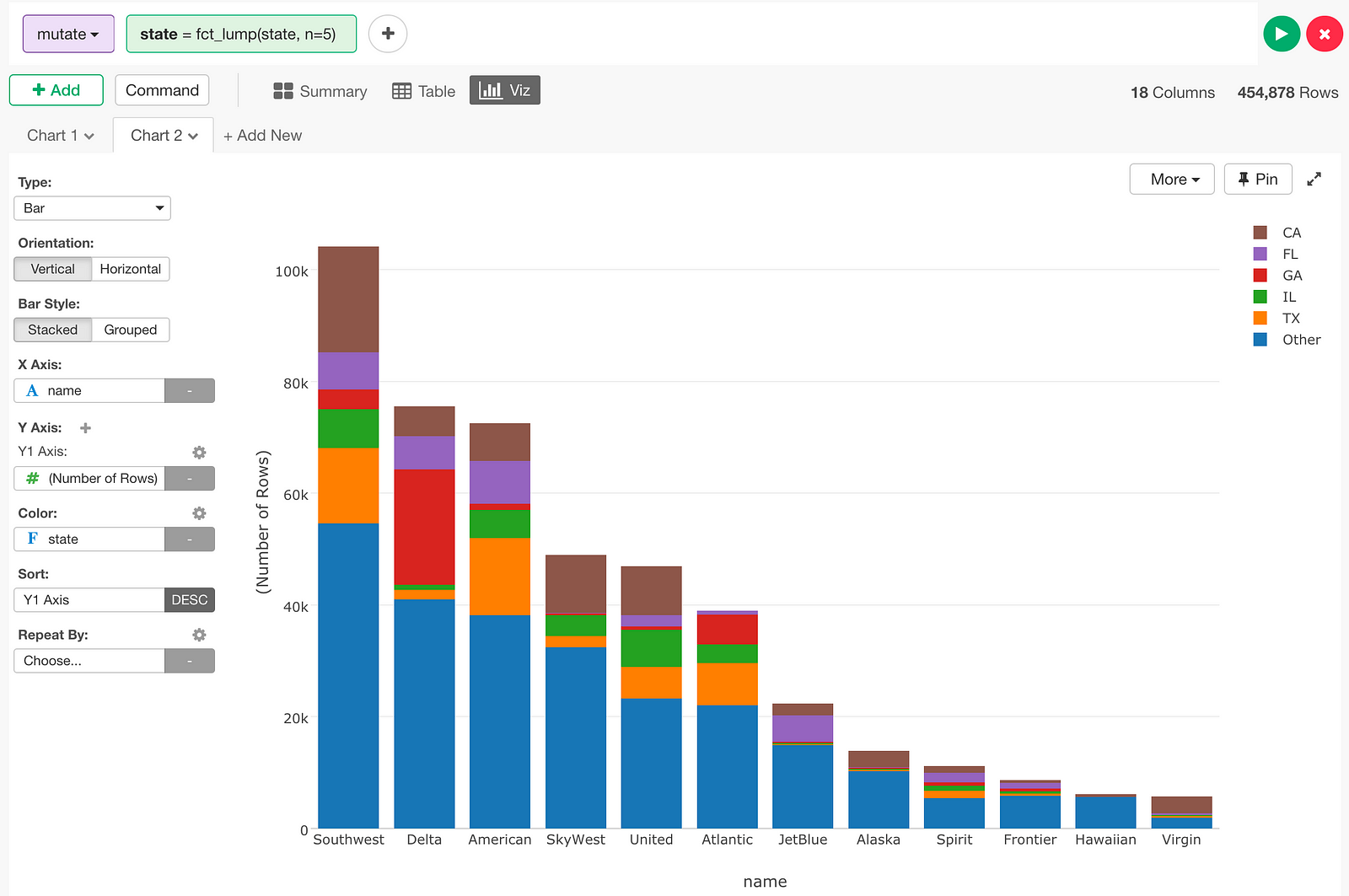Remove Number of Rows from Y1 Axis
This screenshot has height=896, width=1349.
[190, 479]
